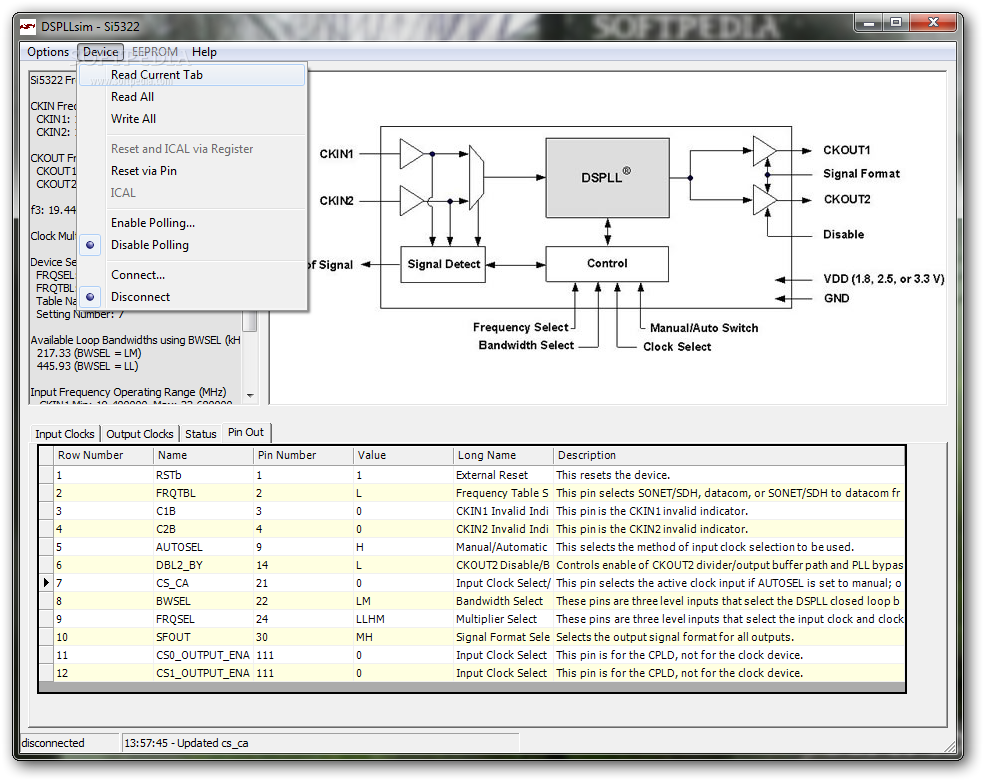Click the DBL2_BY name cell

pyautogui.click(x=204, y=565)
